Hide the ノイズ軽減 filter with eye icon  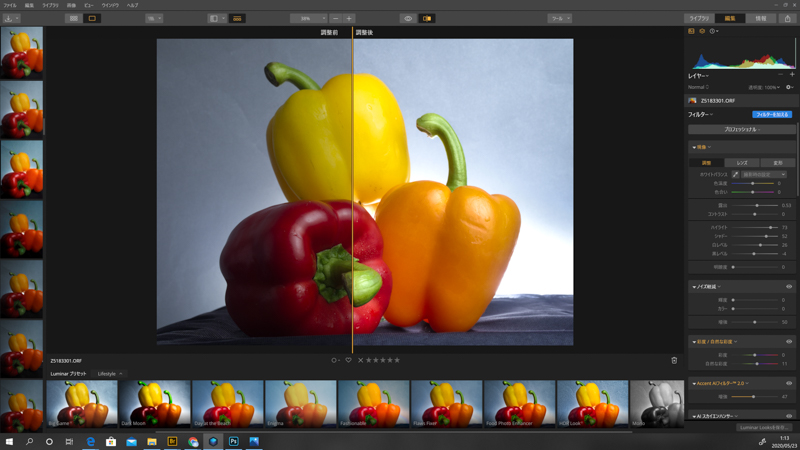click(x=789, y=287)
